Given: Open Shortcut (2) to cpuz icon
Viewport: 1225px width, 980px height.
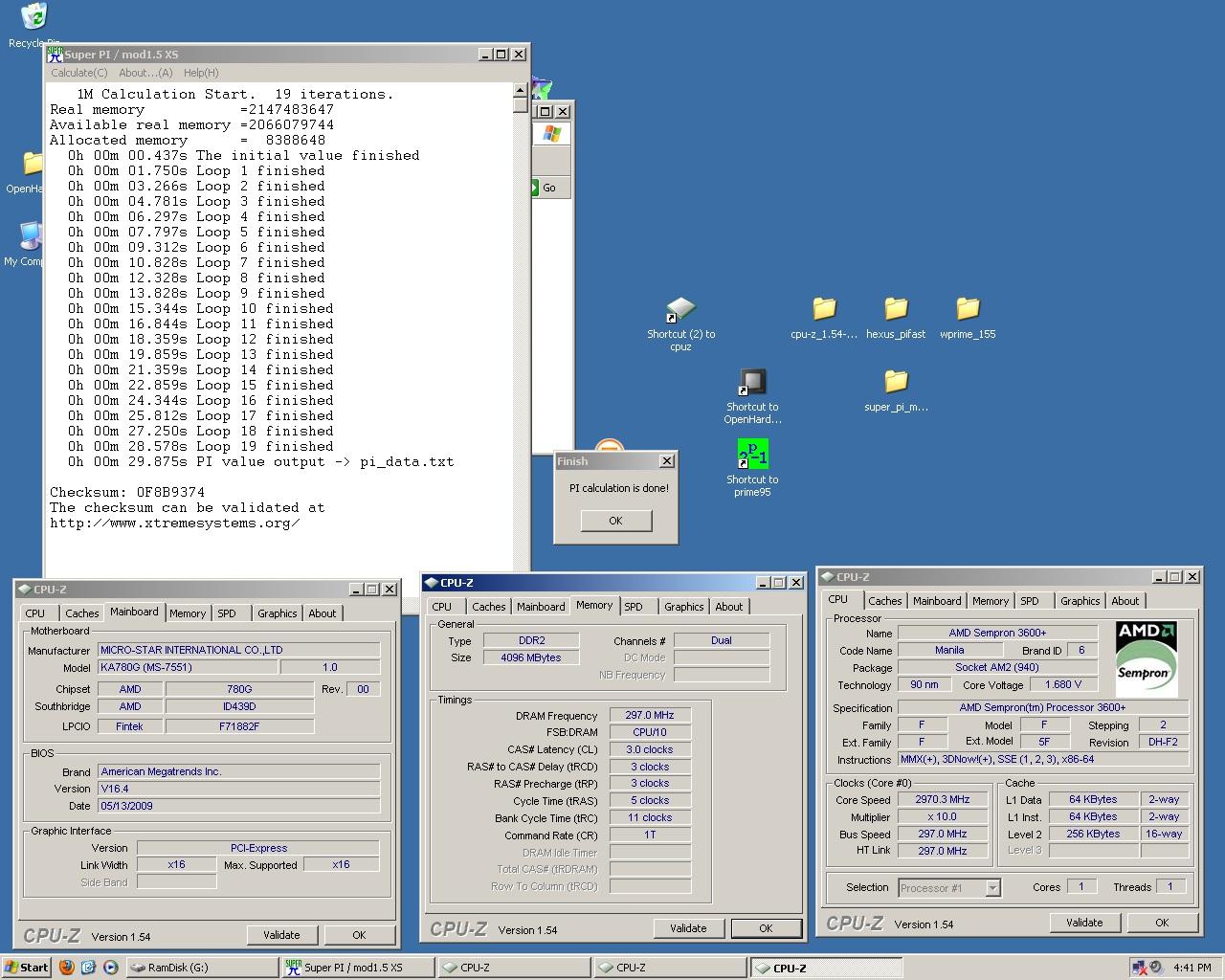Looking at the screenshot, I should point(680,310).
